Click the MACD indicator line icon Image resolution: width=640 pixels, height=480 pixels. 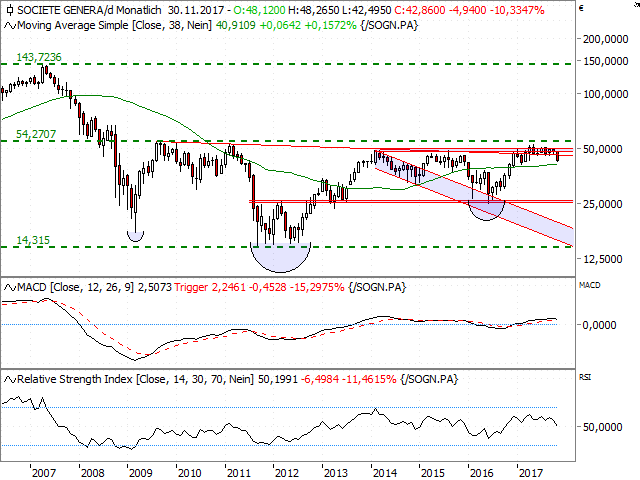pos(8,289)
